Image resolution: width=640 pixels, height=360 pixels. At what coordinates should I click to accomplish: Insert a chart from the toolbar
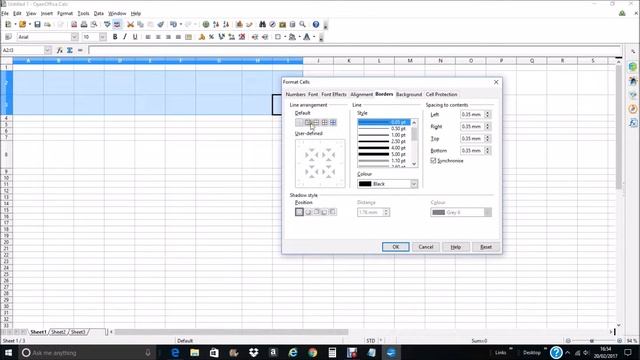(x=239, y=24)
